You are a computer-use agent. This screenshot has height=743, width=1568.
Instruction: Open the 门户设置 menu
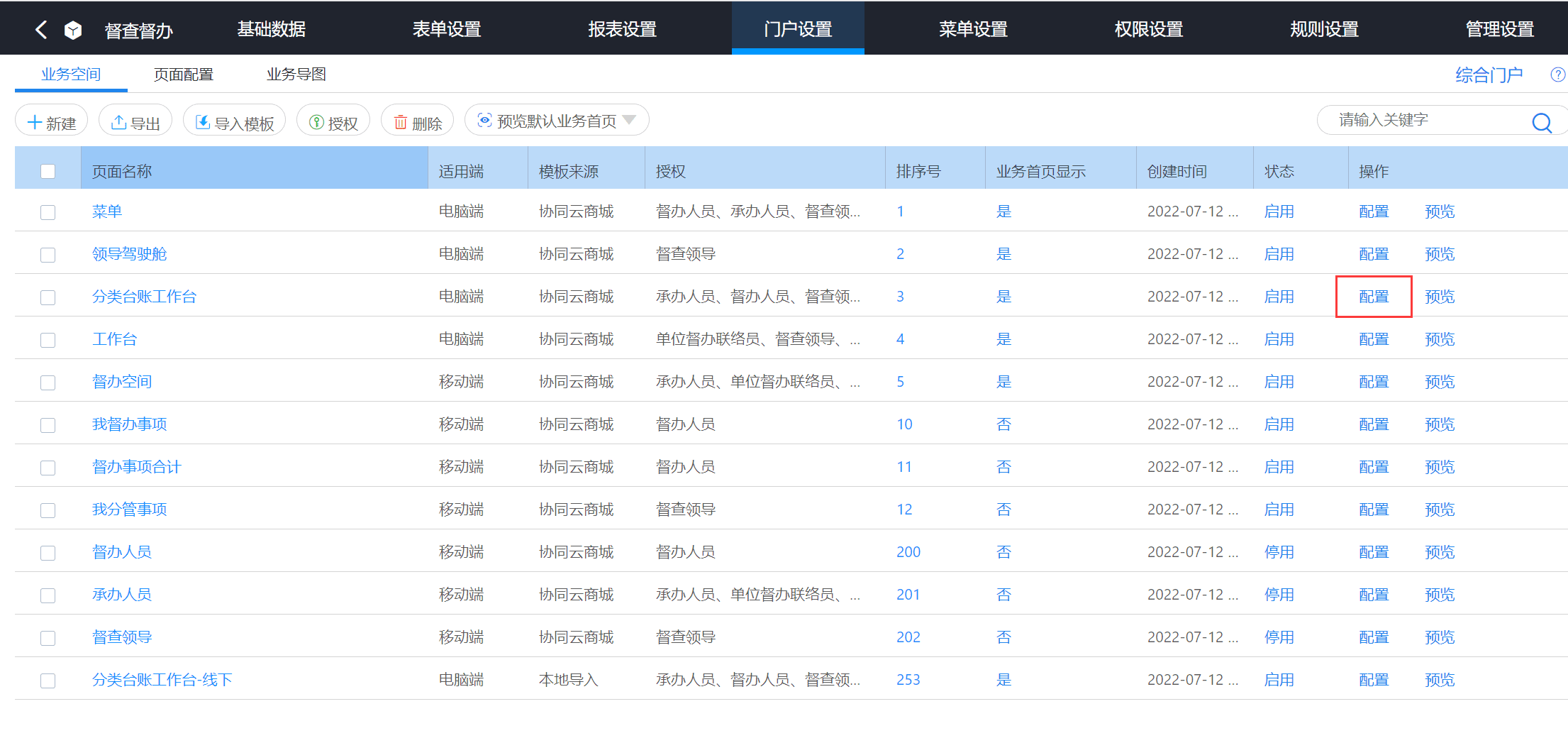tap(798, 29)
